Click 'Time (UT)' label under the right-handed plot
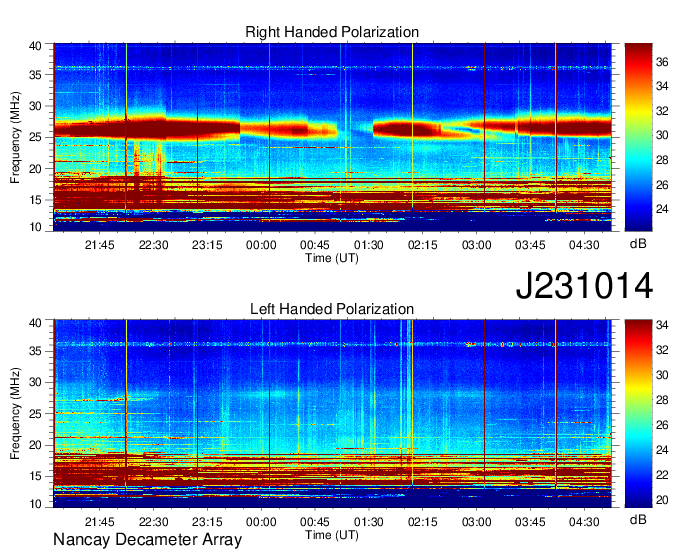Image resolution: width=680 pixels, height=552 pixels. (x=332, y=258)
